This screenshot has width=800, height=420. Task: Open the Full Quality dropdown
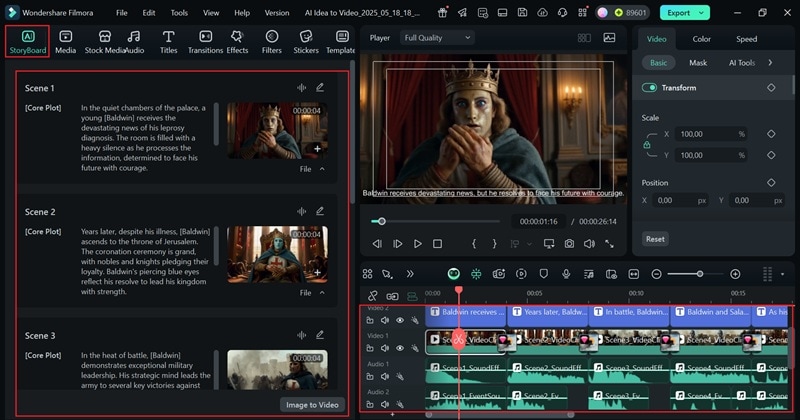point(437,38)
